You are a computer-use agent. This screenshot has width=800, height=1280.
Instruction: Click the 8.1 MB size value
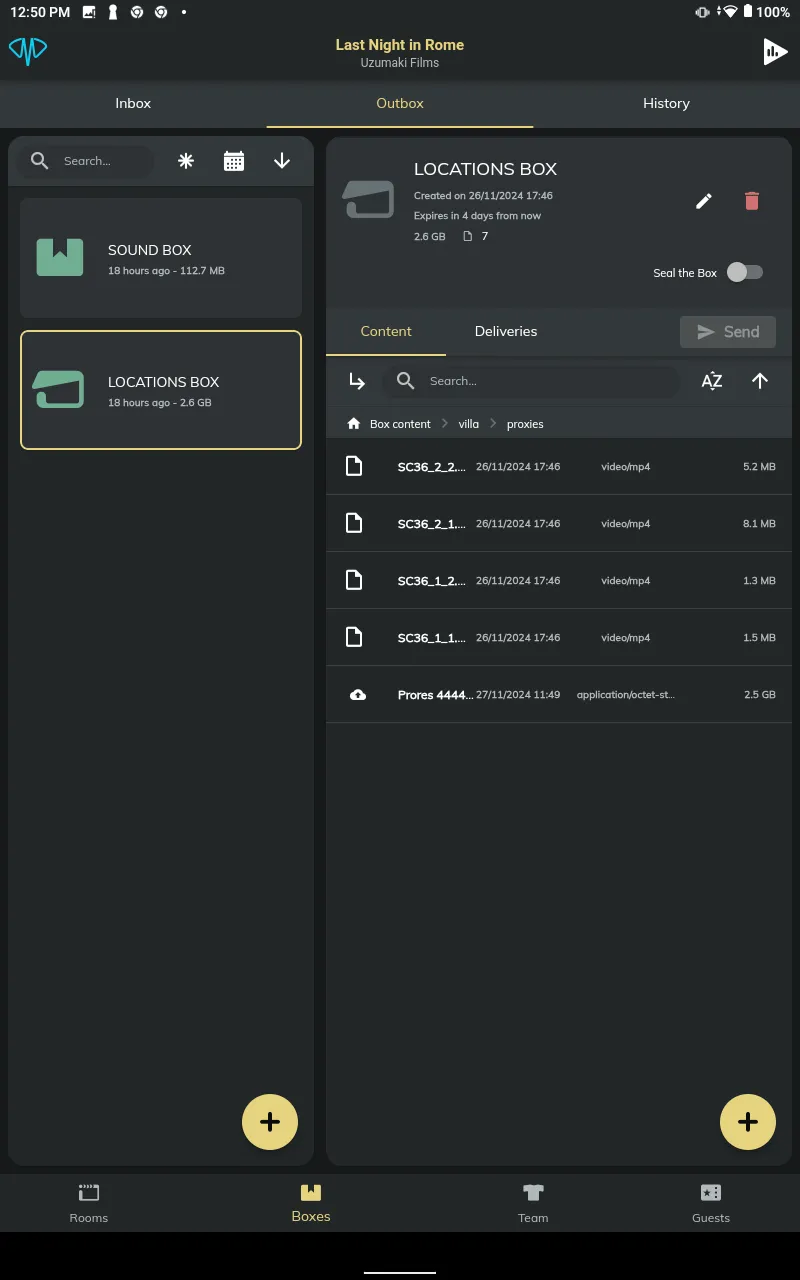click(x=760, y=523)
